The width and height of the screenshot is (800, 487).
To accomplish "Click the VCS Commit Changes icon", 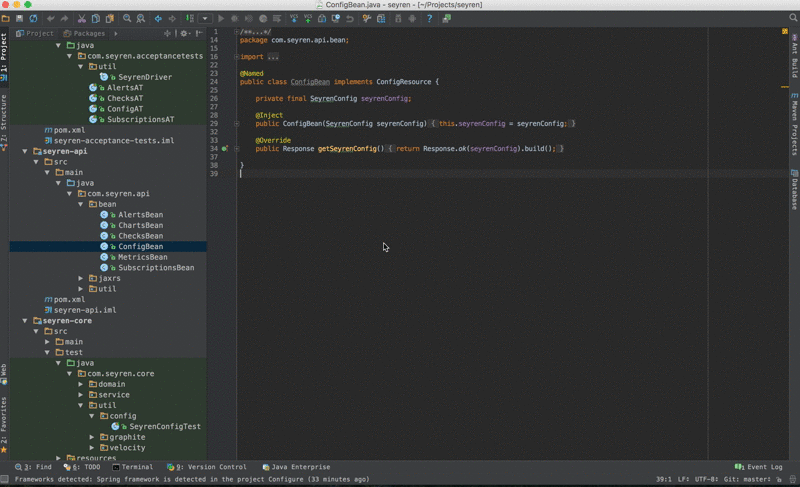I will [308, 18].
